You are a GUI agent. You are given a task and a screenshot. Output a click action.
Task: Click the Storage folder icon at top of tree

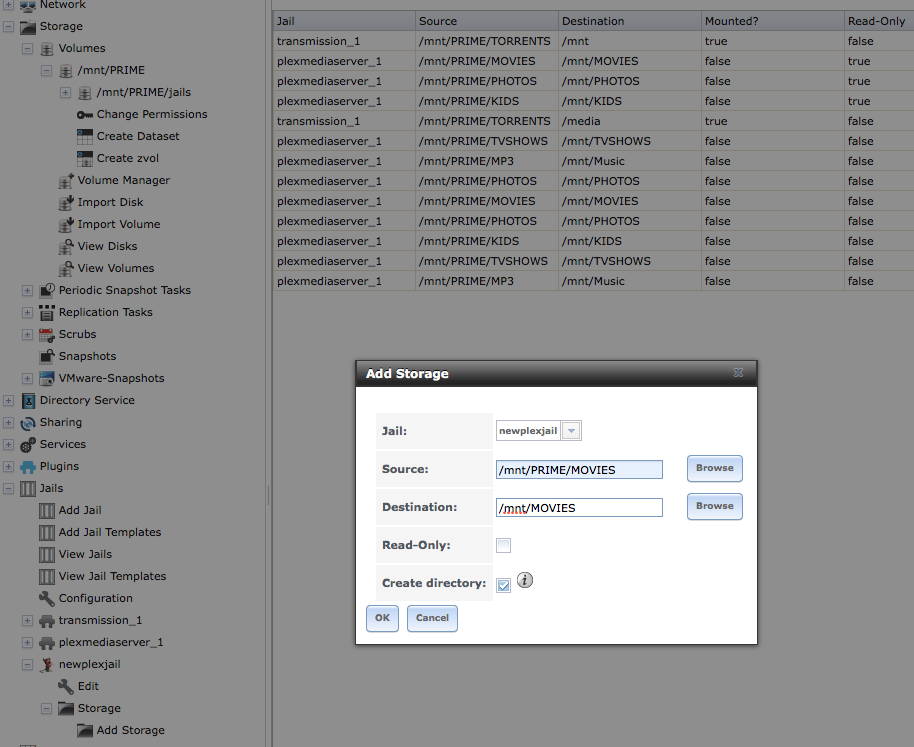tap(28, 27)
